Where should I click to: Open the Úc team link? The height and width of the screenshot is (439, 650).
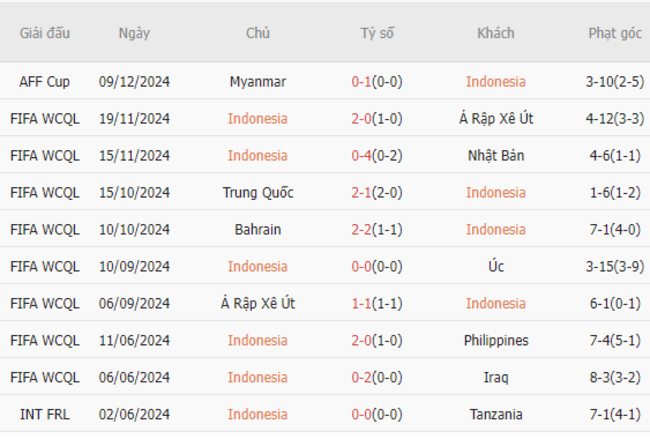[496, 266]
